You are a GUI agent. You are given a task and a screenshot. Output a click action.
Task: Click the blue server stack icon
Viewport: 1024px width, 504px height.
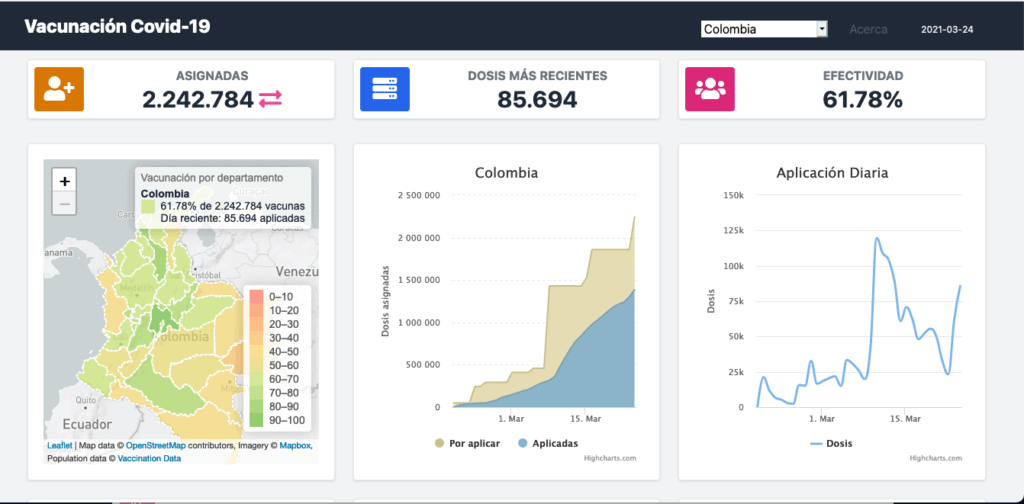(384, 89)
